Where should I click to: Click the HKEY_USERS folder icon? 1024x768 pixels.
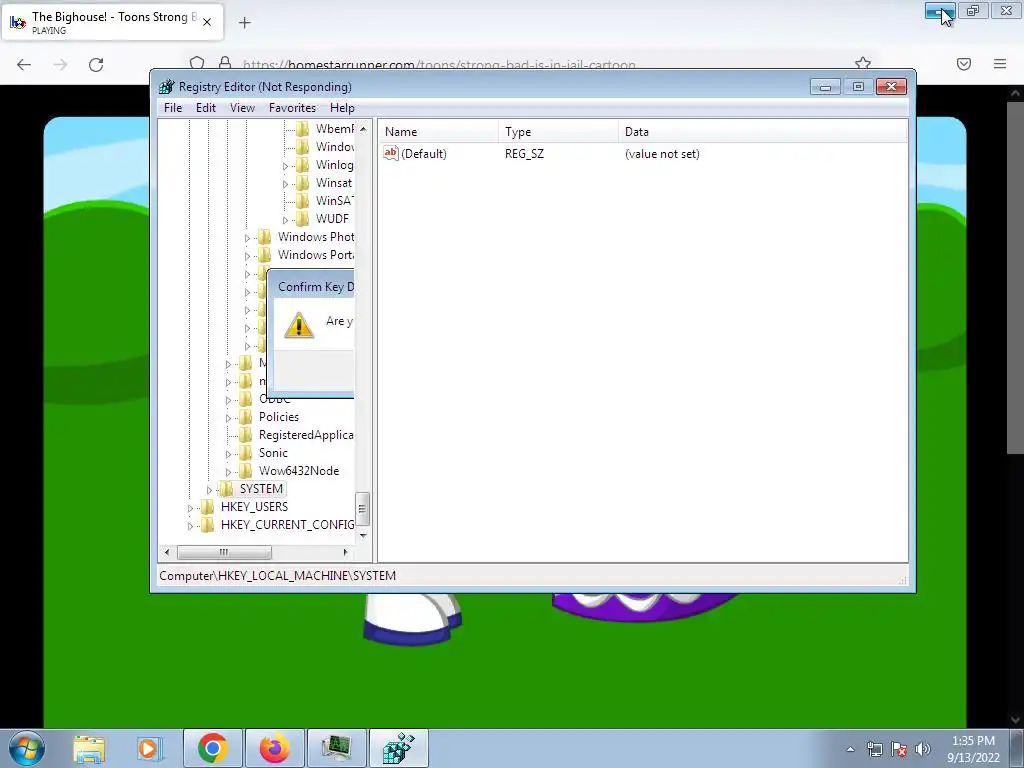click(207, 507)
